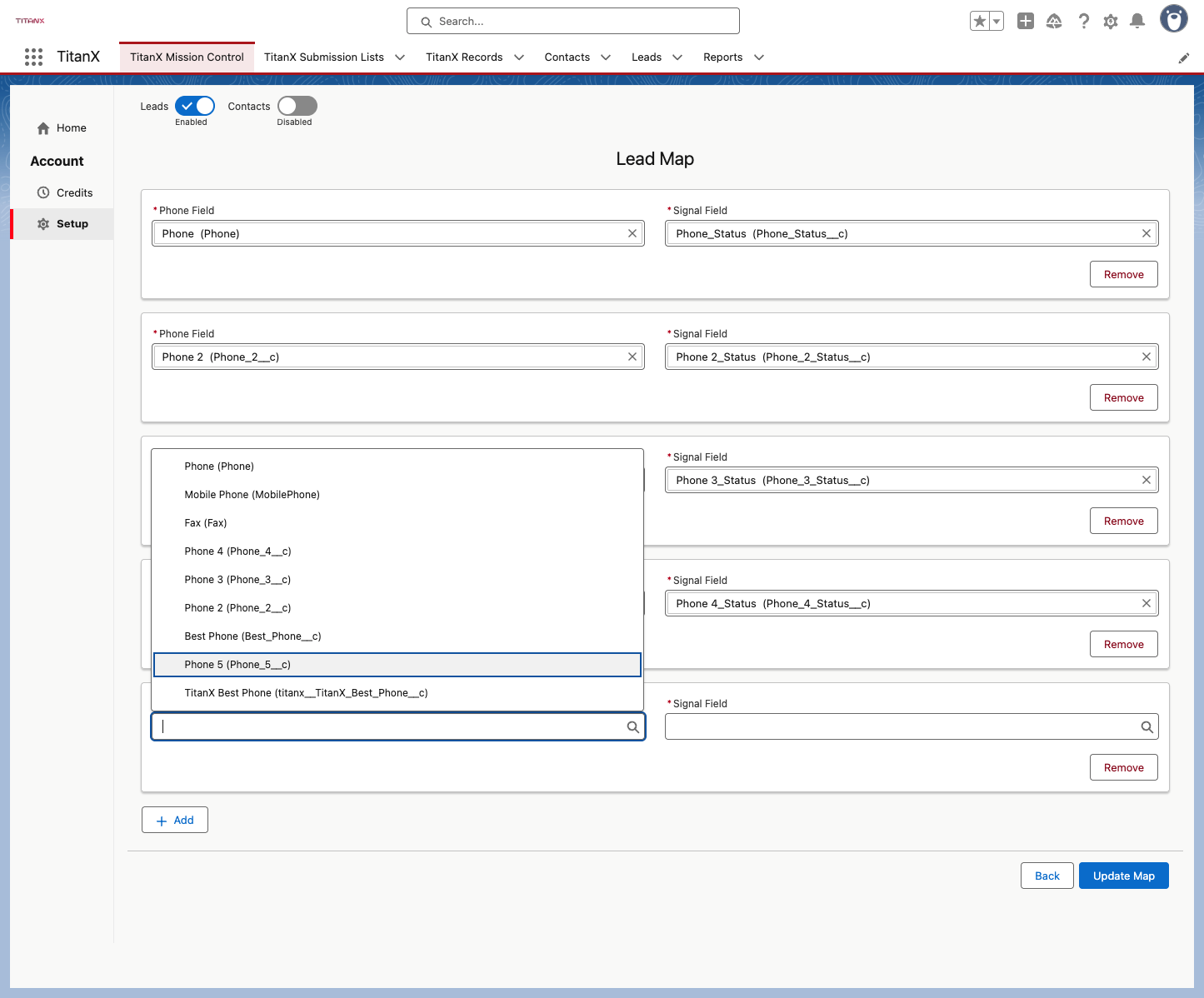Remove the Phone_Status mapping row
The image size is (1204, 998).
1124,274
